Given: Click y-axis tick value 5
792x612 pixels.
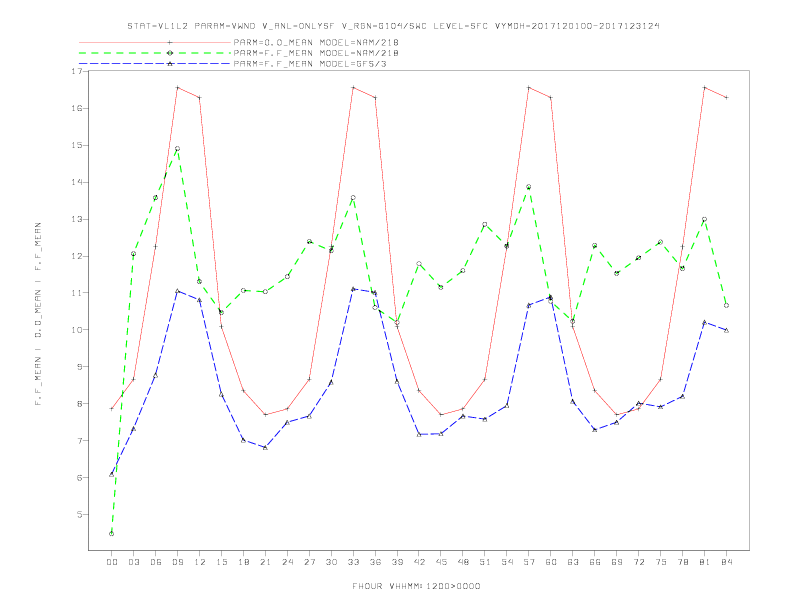Looking at the screenshot, I should coord(80,515).
